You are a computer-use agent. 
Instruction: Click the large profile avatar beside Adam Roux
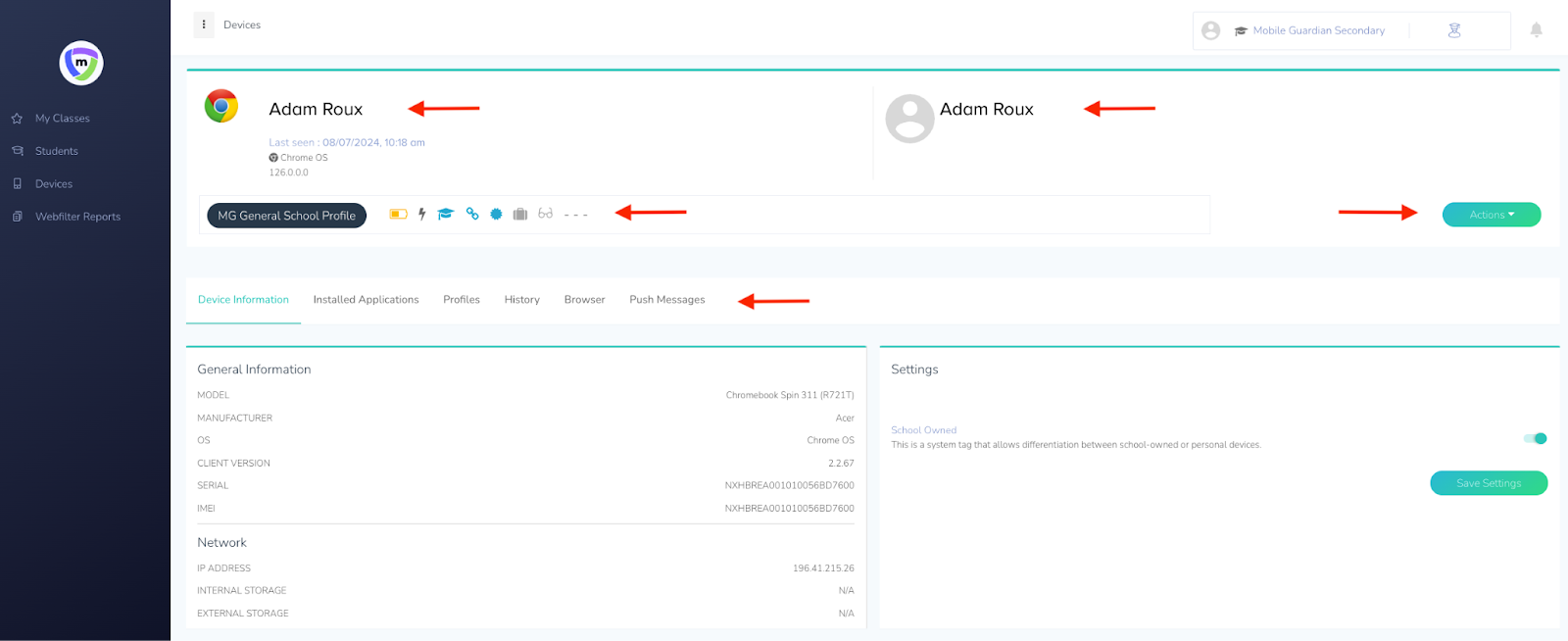[x=909, y=119]
